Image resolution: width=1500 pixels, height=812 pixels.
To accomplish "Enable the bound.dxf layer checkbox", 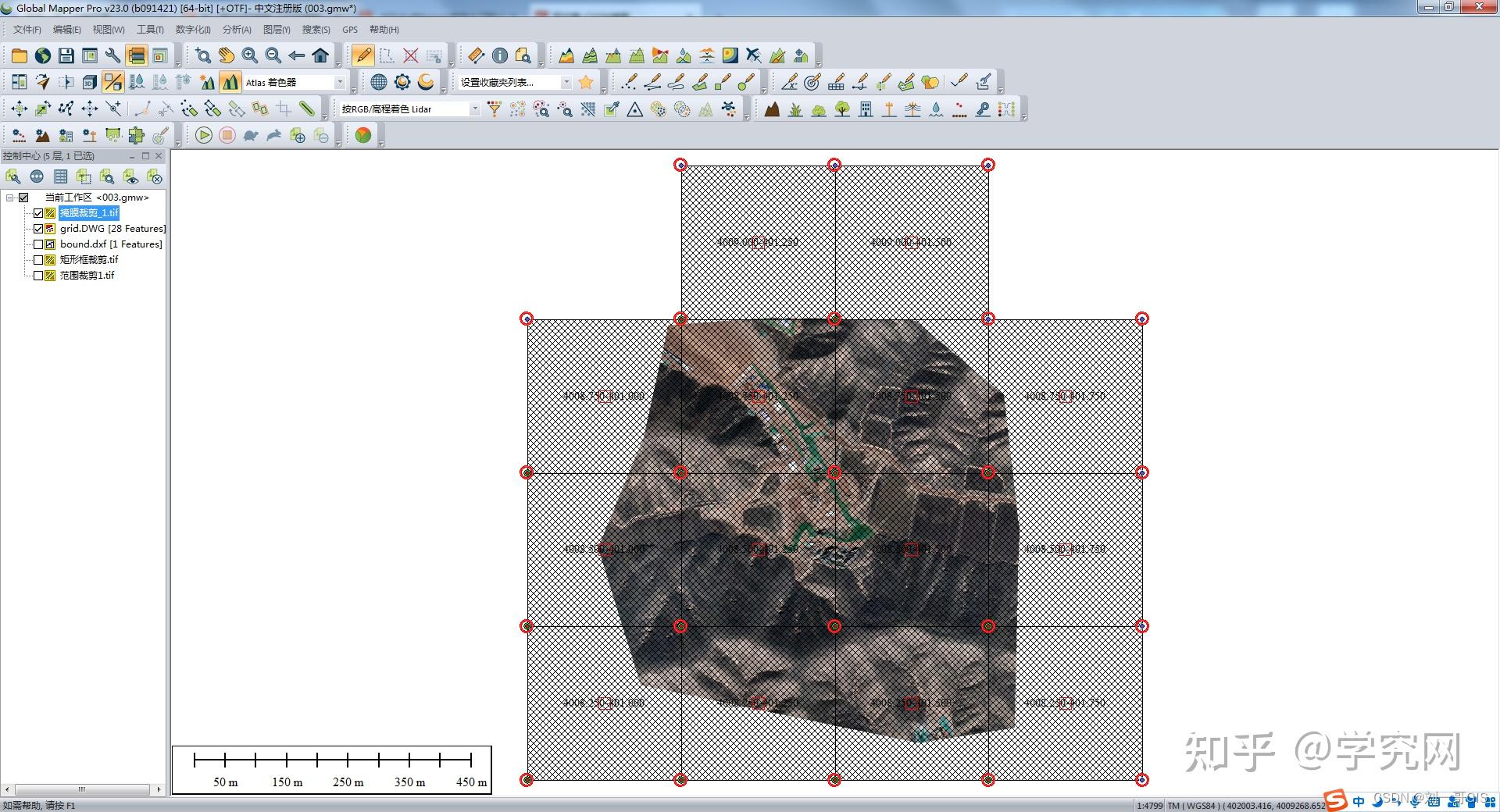I will [38, 244].
